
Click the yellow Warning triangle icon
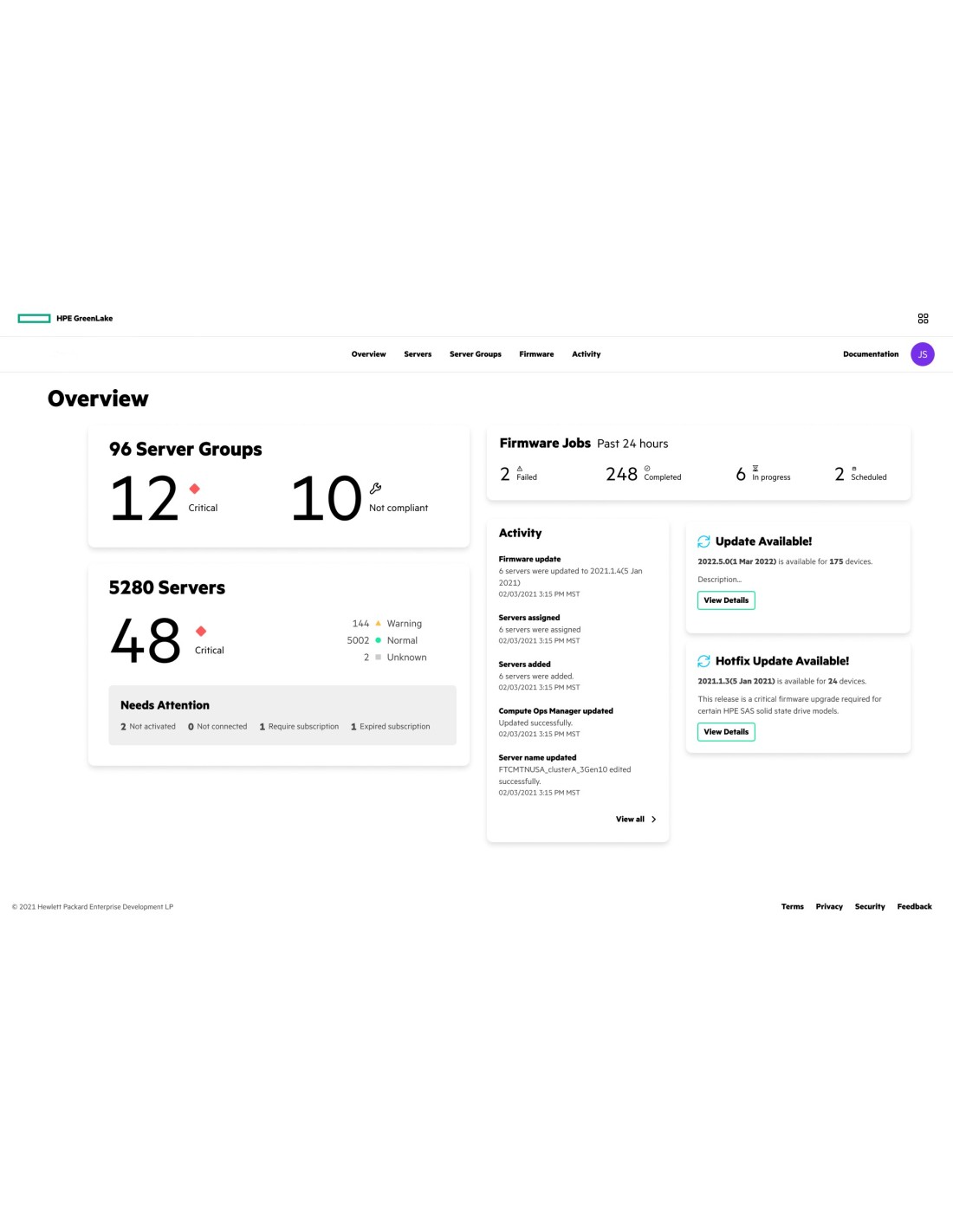click(x=378, y=623)
